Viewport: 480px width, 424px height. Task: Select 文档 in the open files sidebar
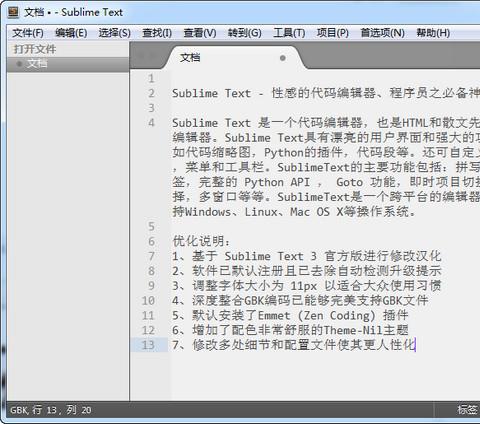(68, 63)
